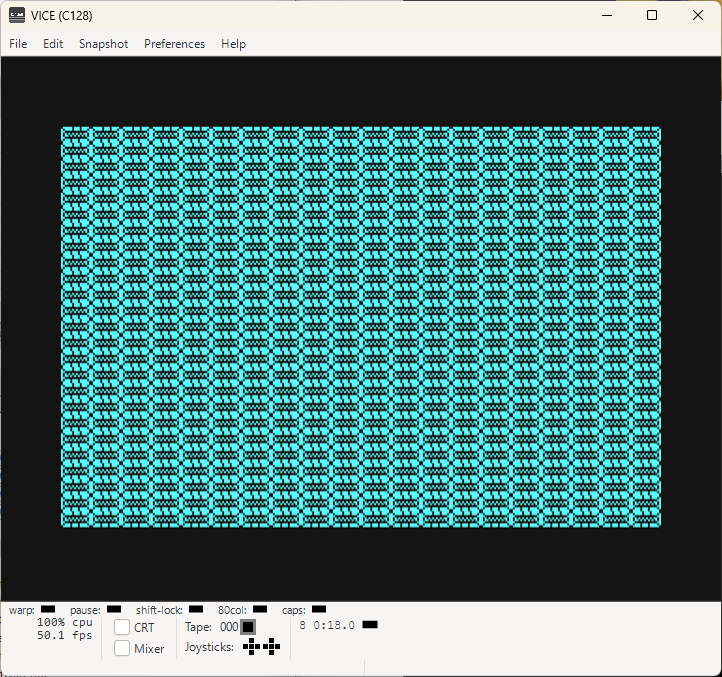This screenshot has width=722, height=677.
Task: Open the Preferences menu
Action: tap(175, 44)
